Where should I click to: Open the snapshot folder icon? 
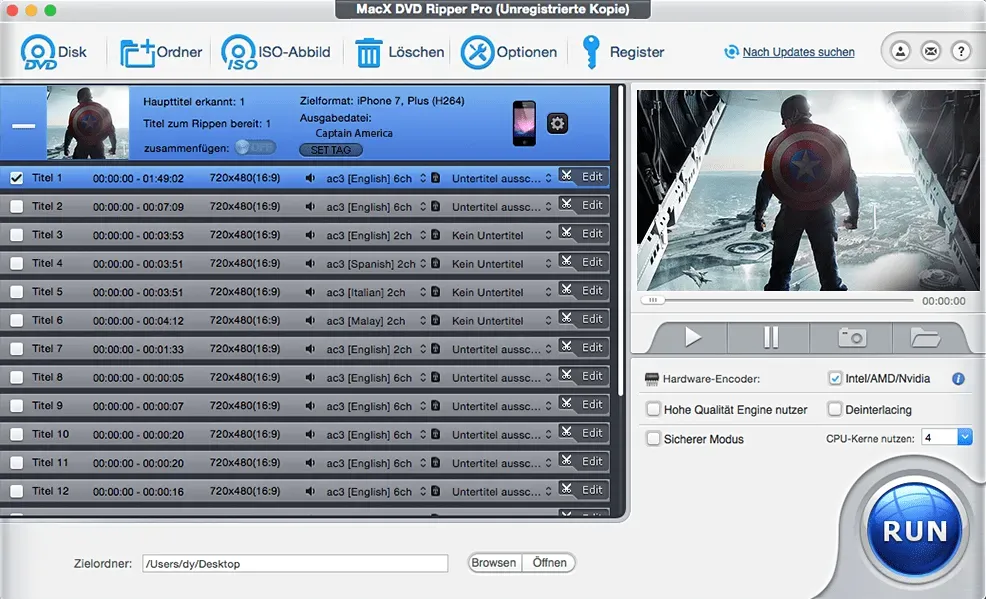[925, 338]
